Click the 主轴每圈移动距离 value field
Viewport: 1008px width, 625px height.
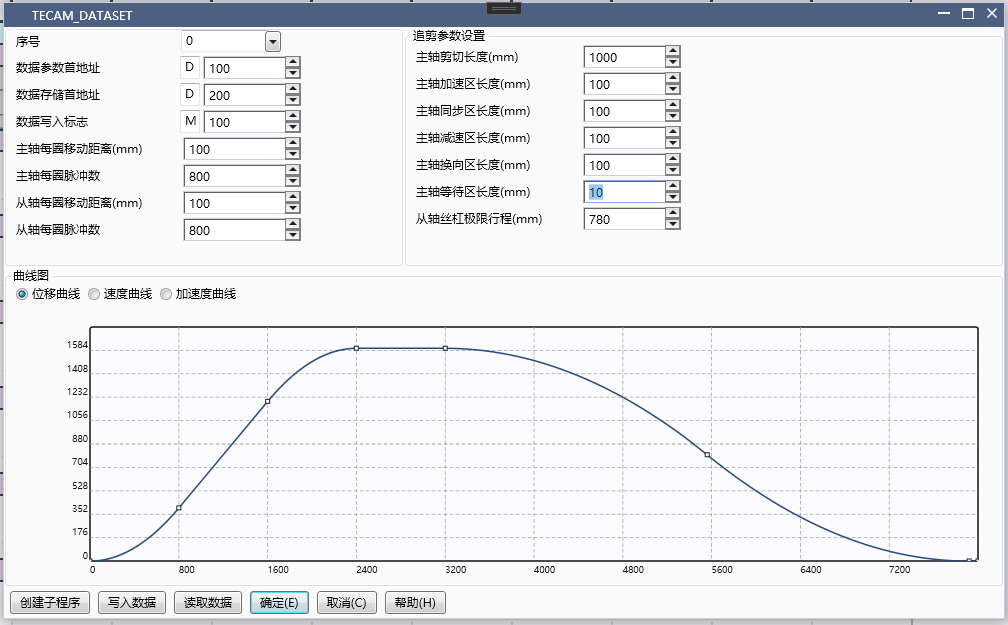click(237, 148)
